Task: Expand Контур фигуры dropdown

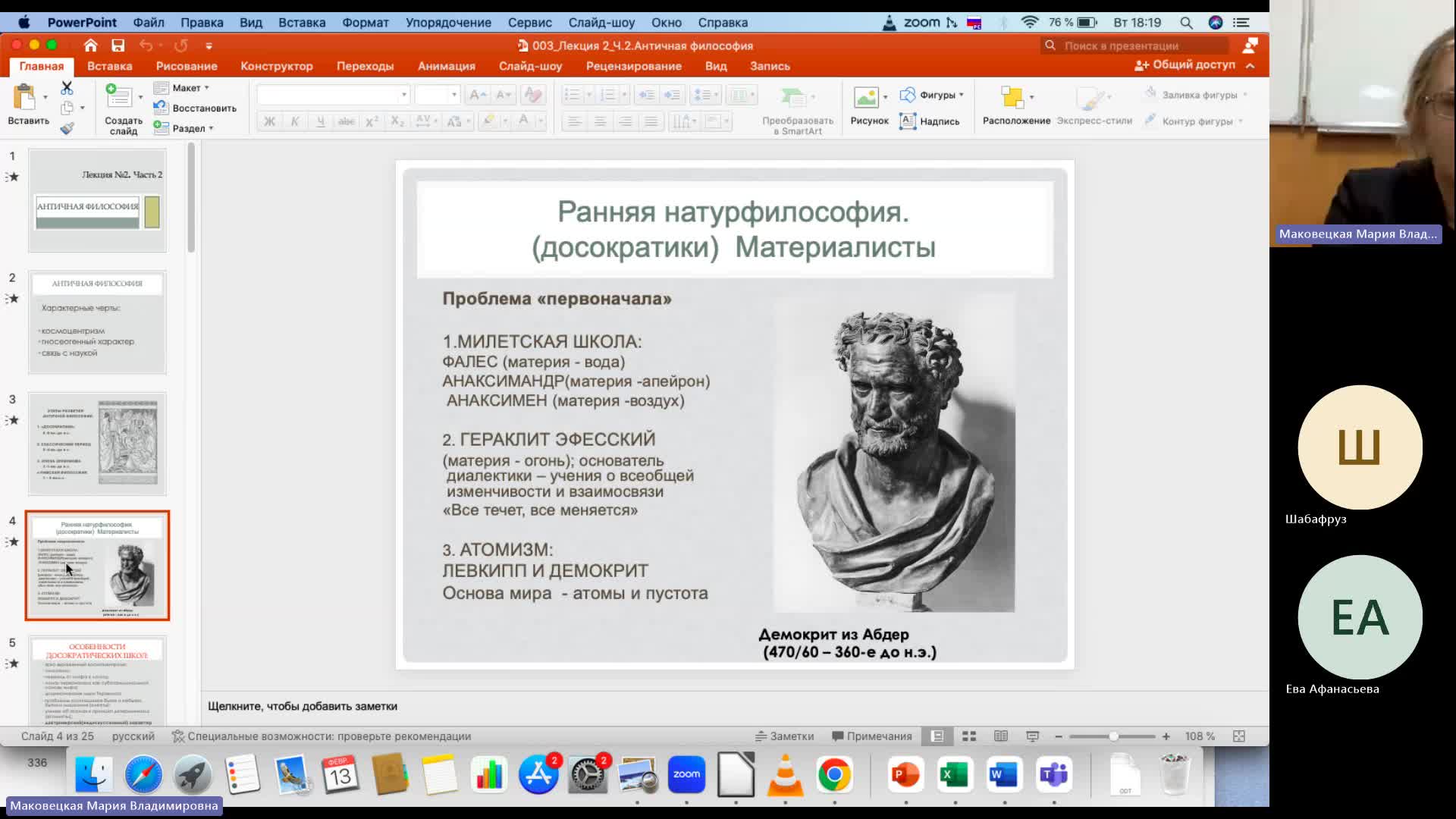Action: click(1241, 121)
